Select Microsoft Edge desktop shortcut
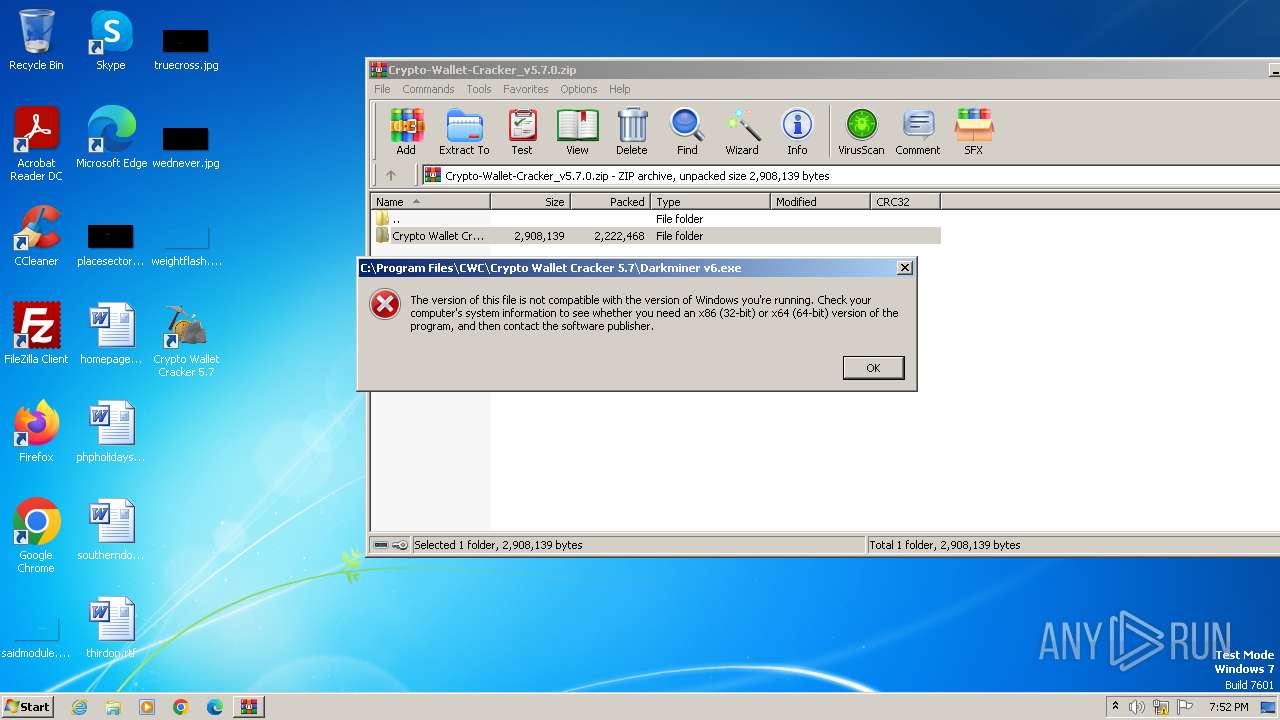This screenshot has height=720, width=1280. tap(111, 138)
